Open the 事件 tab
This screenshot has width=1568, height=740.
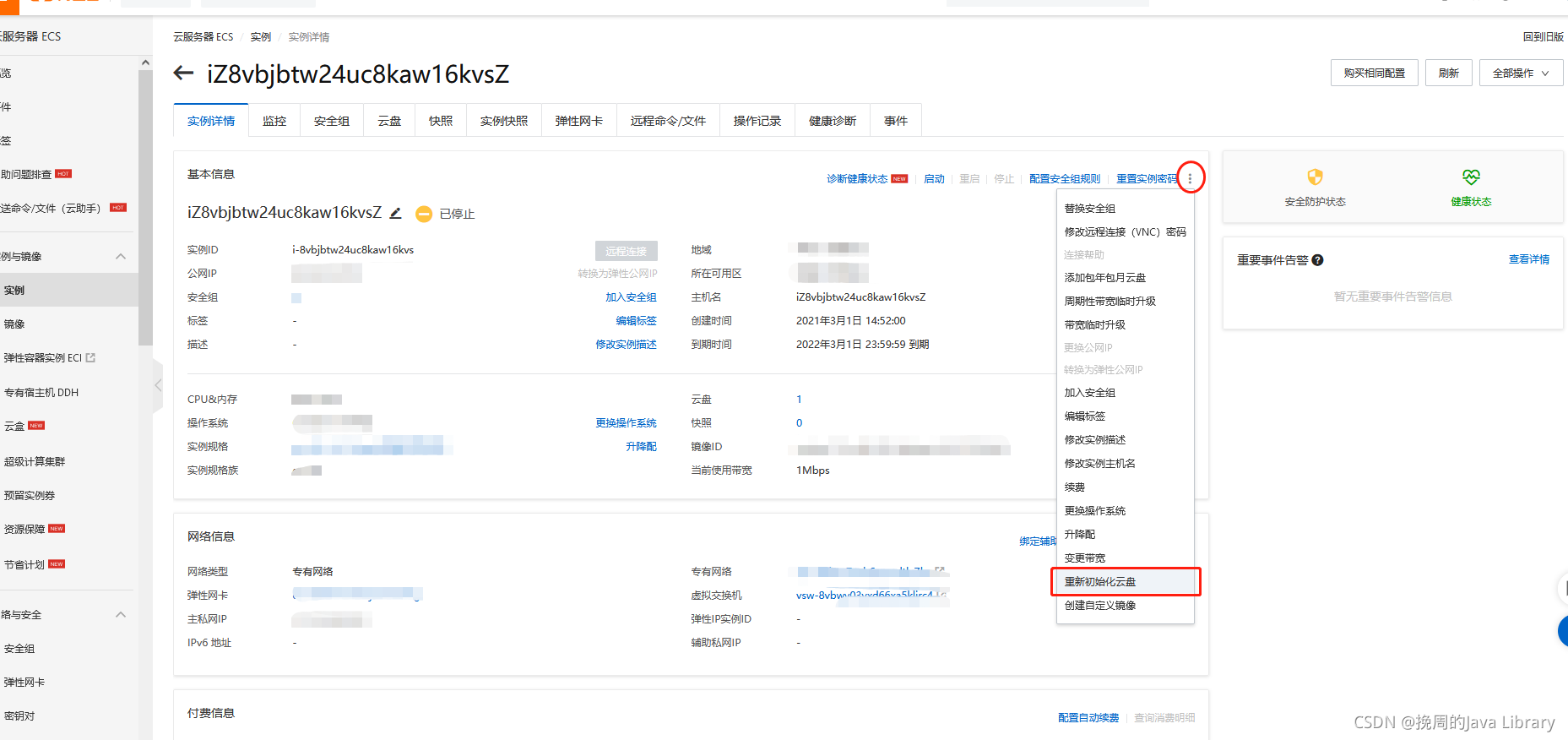click(x=896, y=121)
